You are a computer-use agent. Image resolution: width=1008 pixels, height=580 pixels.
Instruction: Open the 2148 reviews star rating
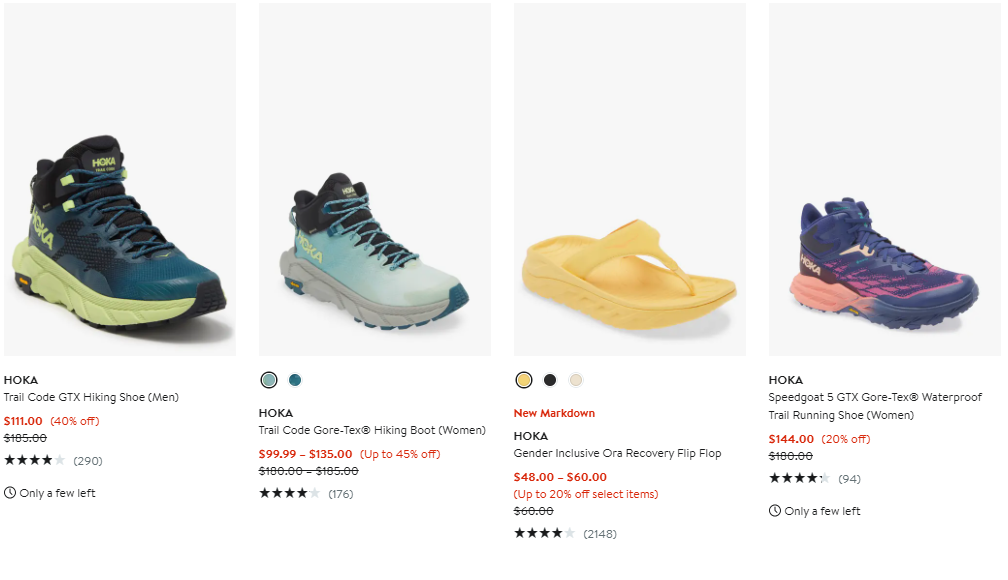(545, 533)
